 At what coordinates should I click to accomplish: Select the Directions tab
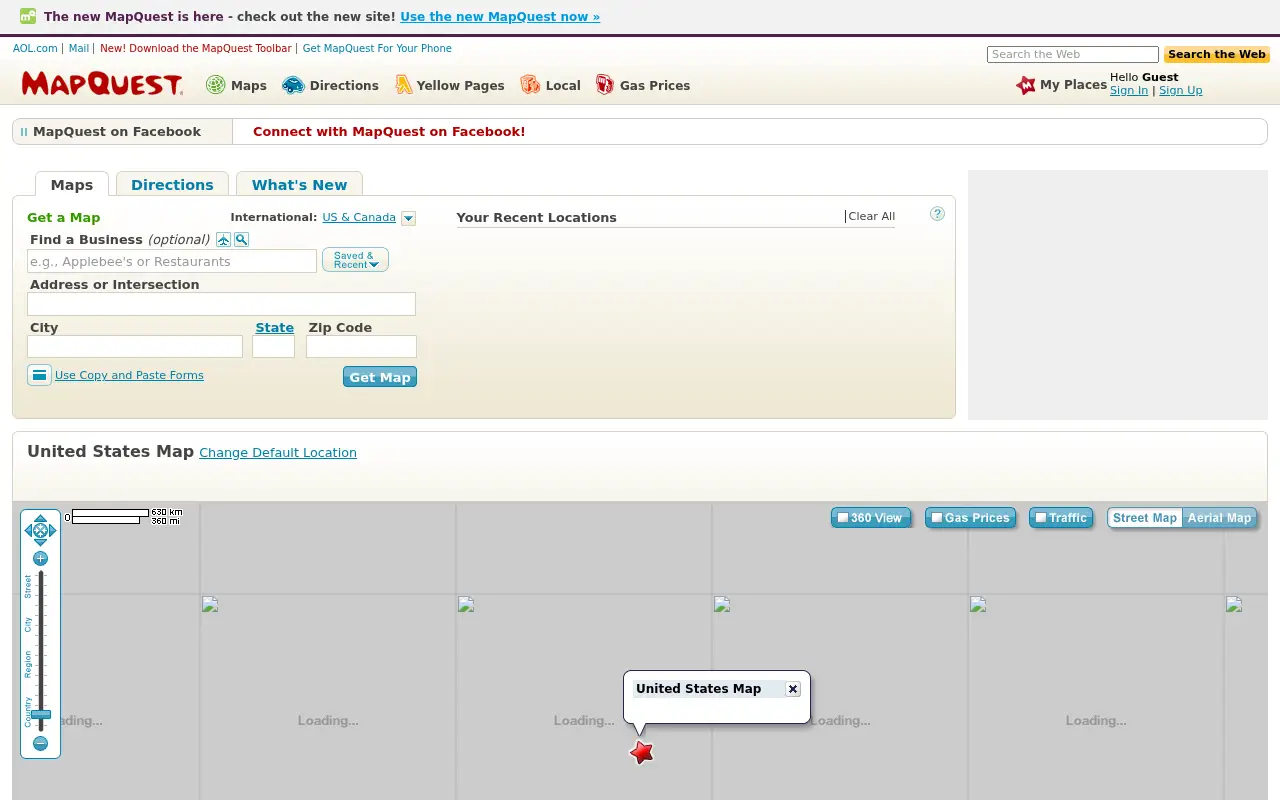pos(172,184)
